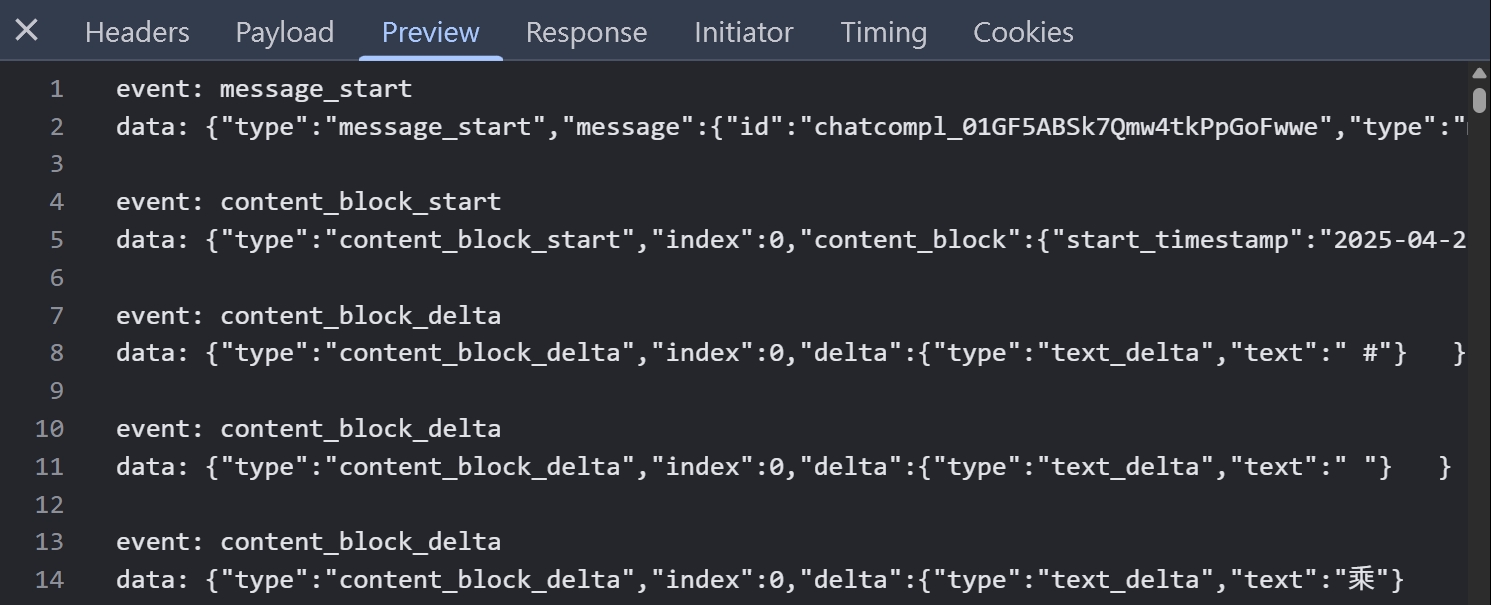
Task: Switch to the Initiator tab
Action: point(744,32)
